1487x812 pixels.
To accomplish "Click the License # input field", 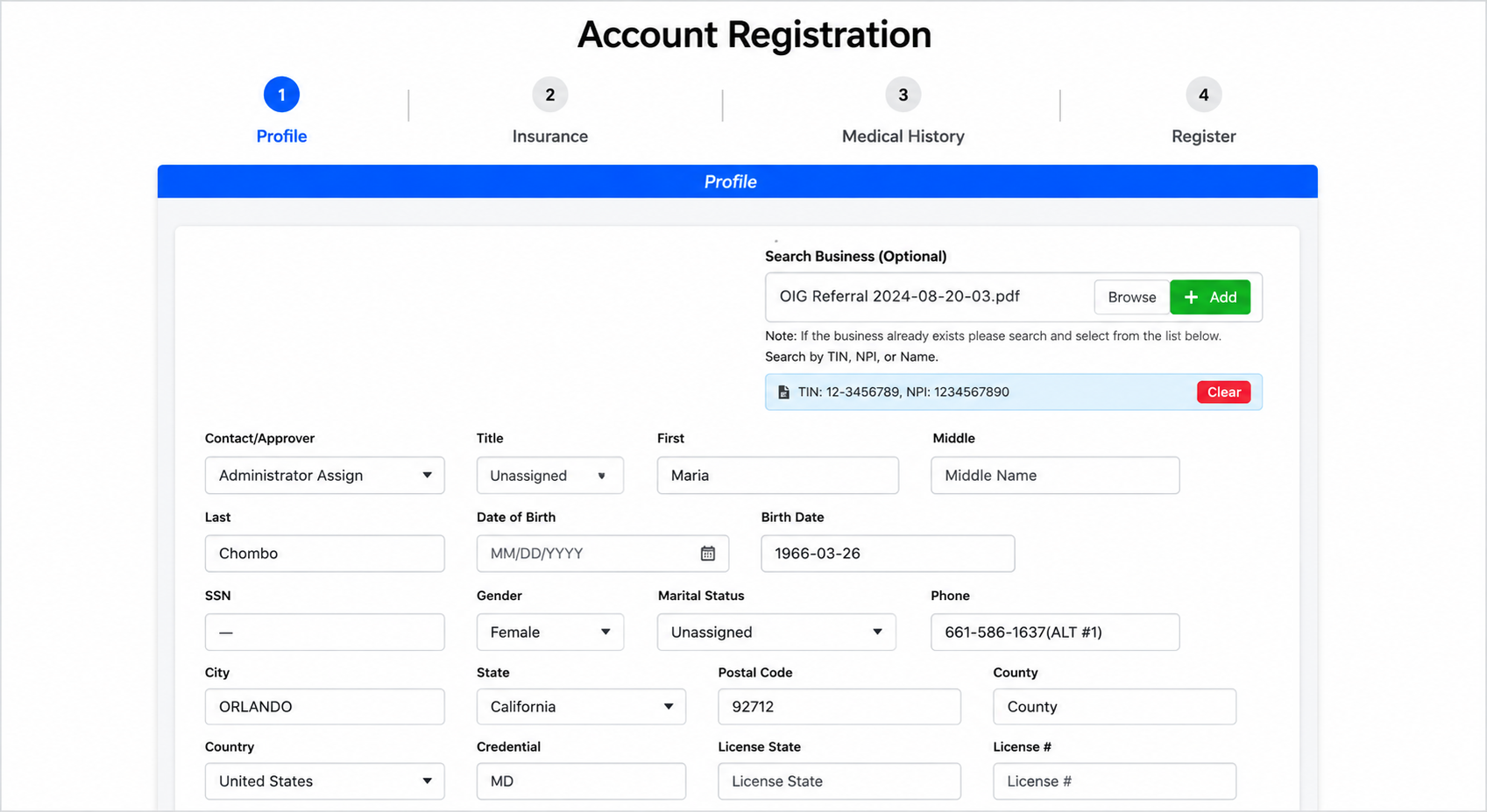I will (x=1115, y=781).
